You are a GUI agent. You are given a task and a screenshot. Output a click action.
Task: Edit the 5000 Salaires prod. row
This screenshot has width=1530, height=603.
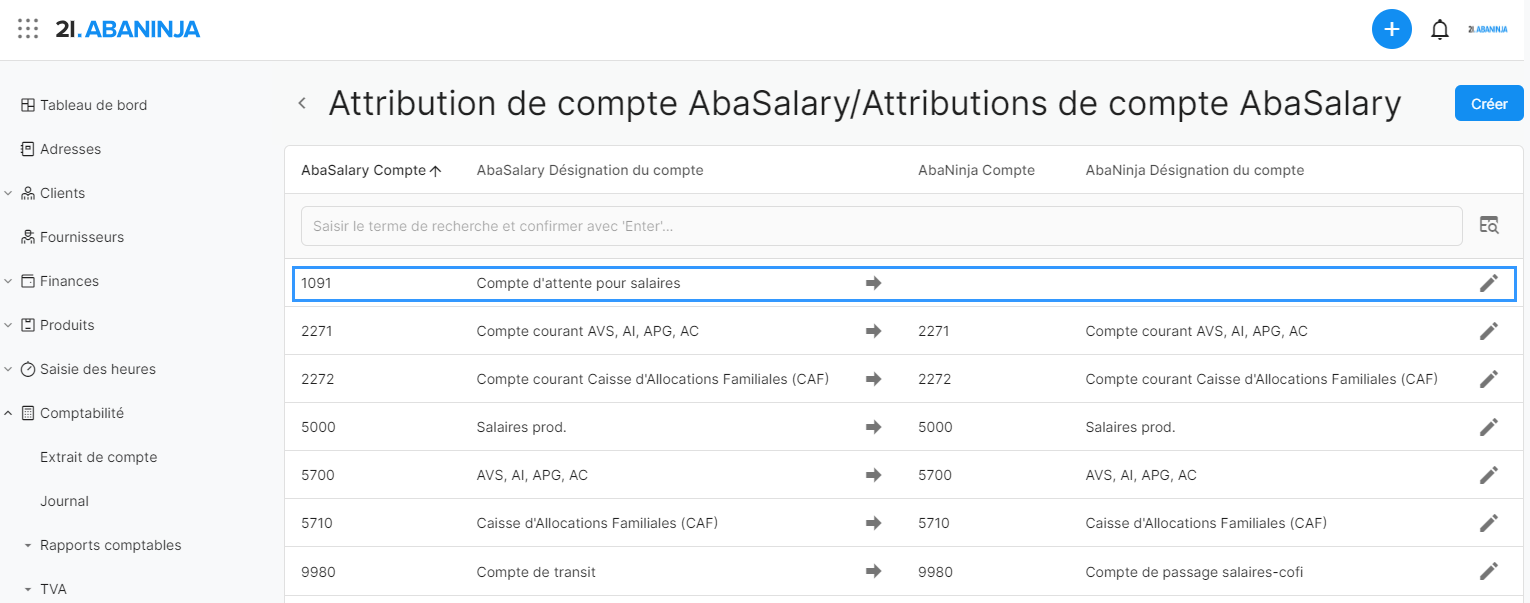click(1489, 427)
